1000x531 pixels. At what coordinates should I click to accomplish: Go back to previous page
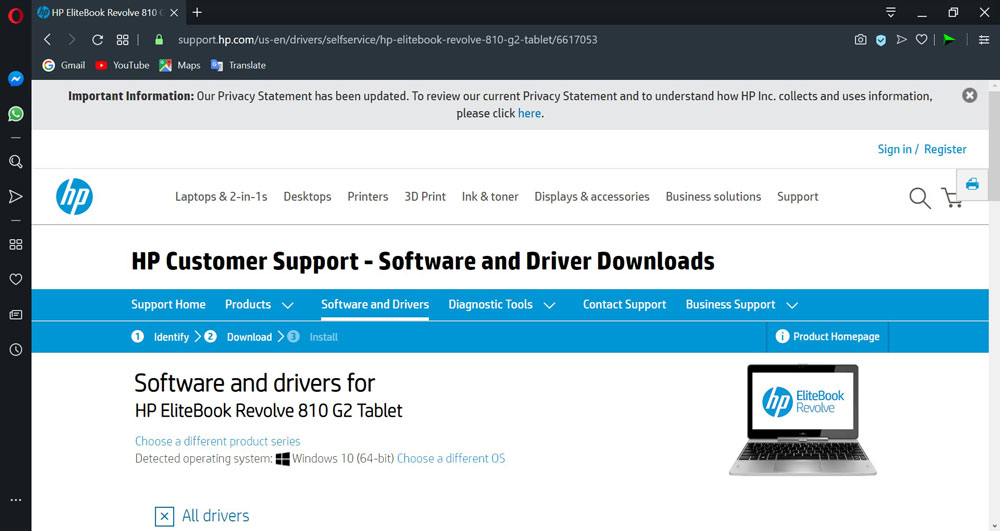click(47, 40)
